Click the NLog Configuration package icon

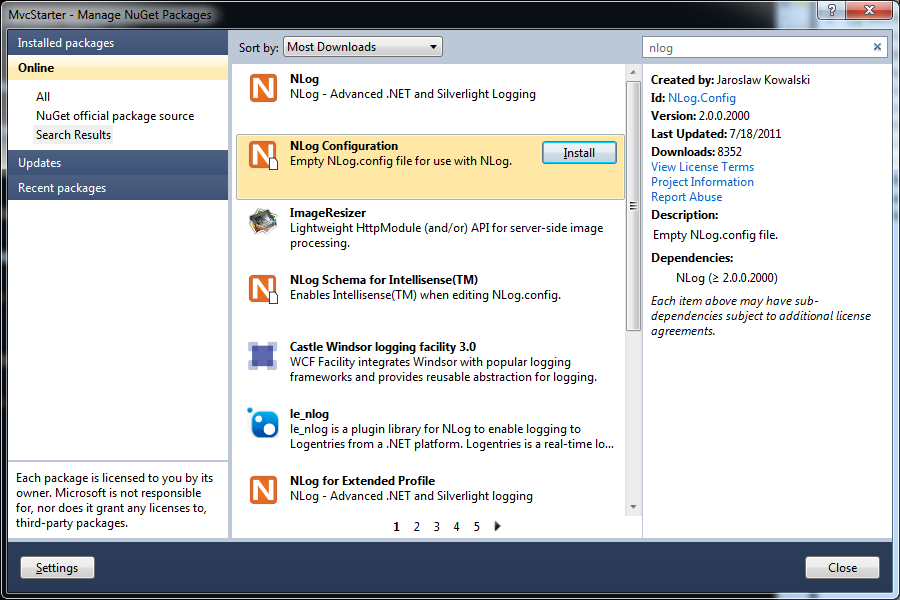tap(263, 155)
